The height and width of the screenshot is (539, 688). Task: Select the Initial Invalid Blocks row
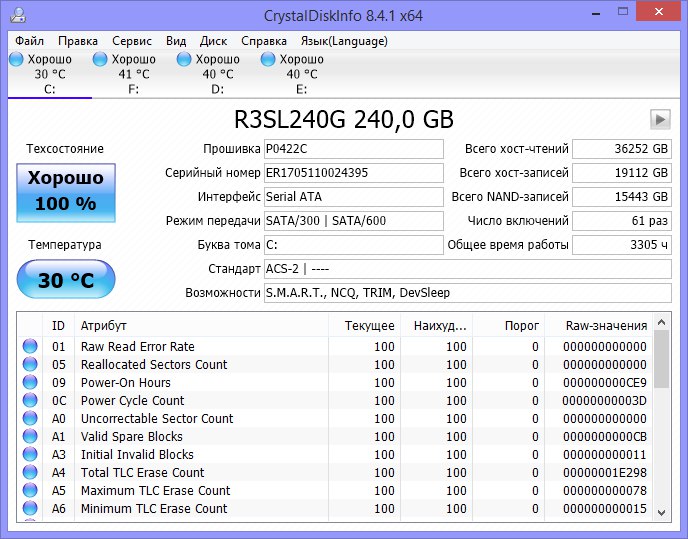(335, 454)
